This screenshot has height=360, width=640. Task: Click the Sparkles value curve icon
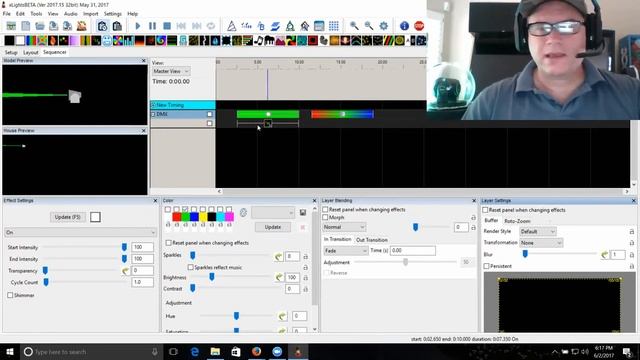tap(278, 257)
